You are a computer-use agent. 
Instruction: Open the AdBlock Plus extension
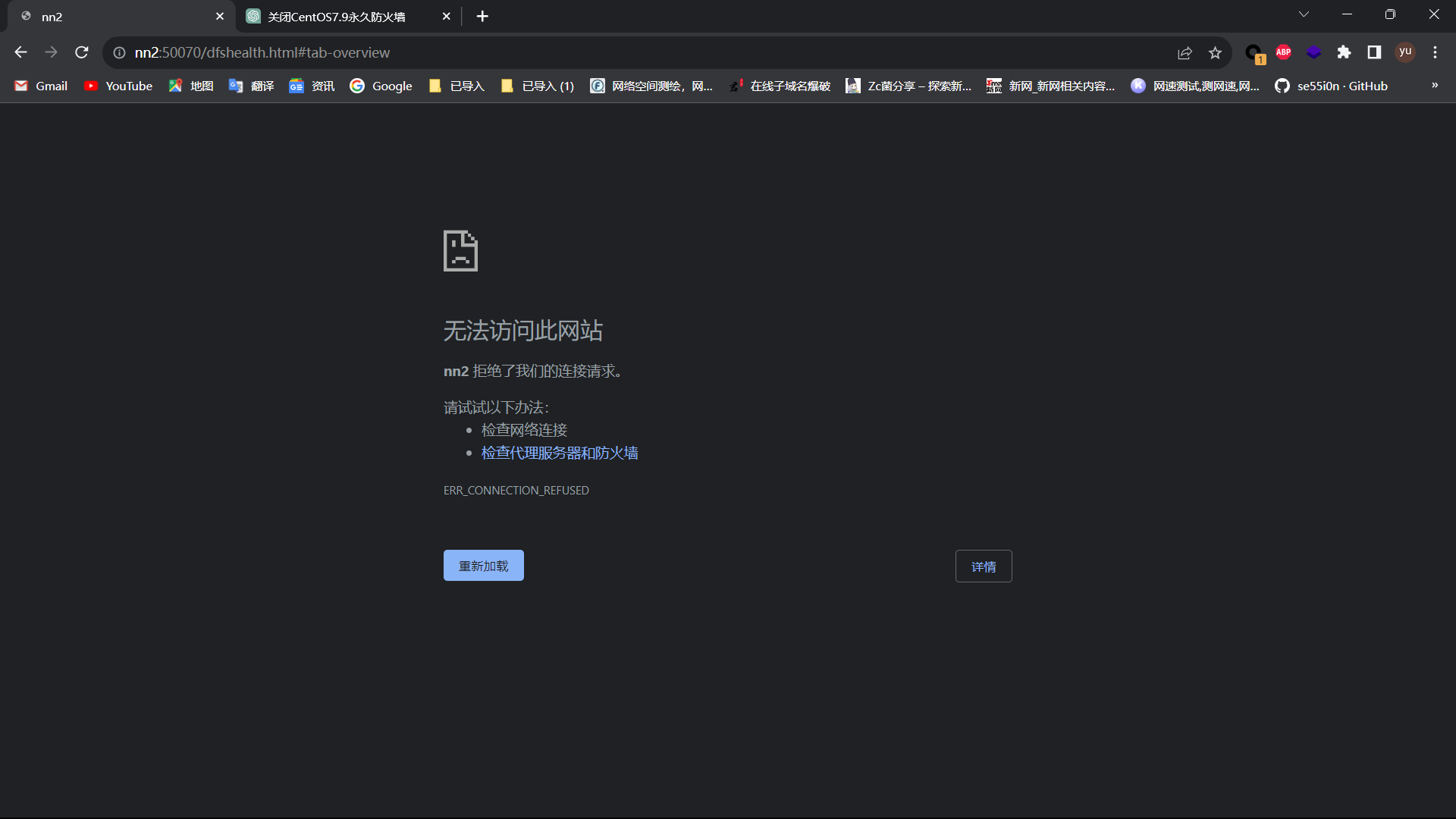(x=1283, y=52)
